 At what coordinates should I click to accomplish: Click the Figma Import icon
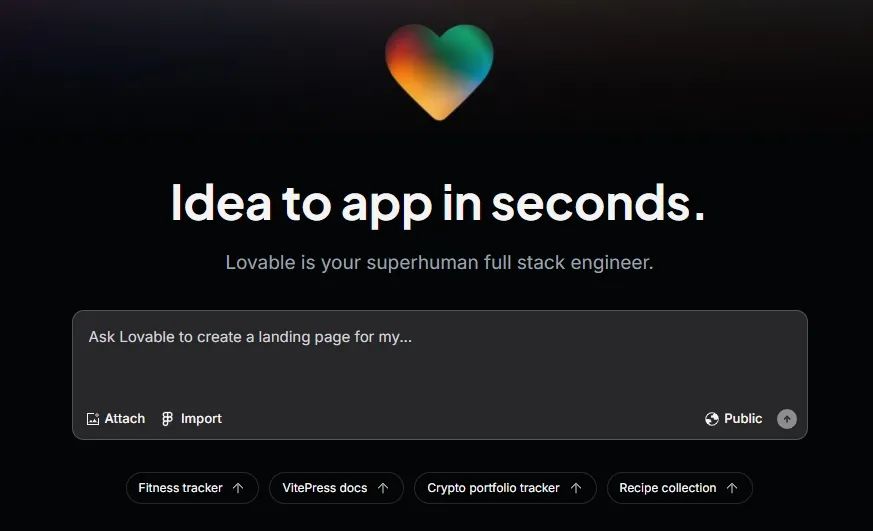(168, 419)
